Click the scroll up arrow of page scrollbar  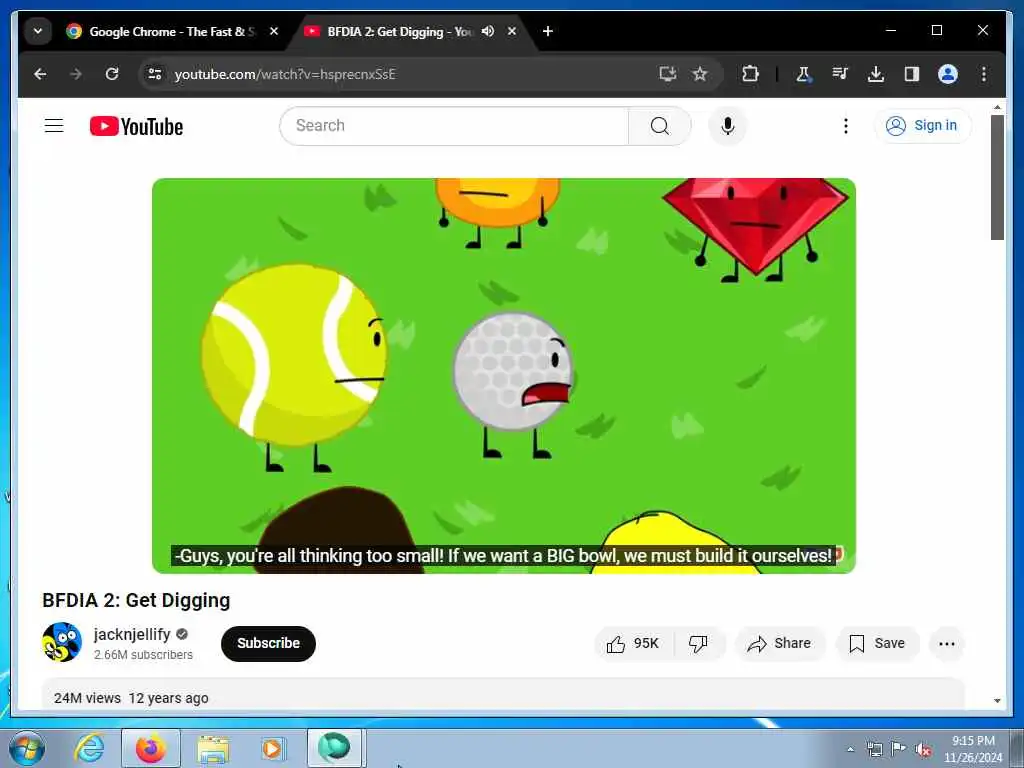997,107
